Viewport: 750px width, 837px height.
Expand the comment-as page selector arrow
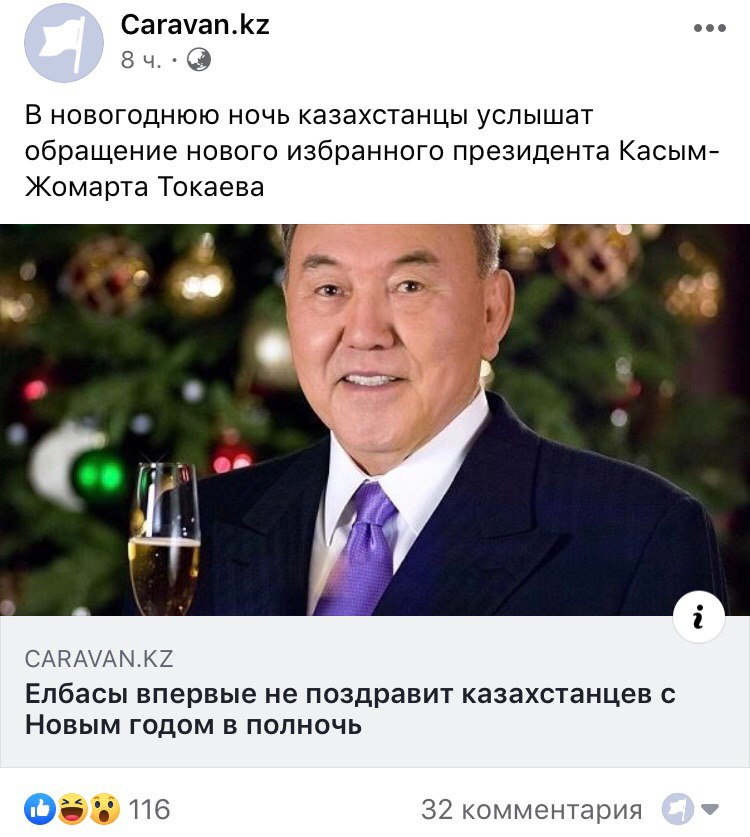(710, 810)
